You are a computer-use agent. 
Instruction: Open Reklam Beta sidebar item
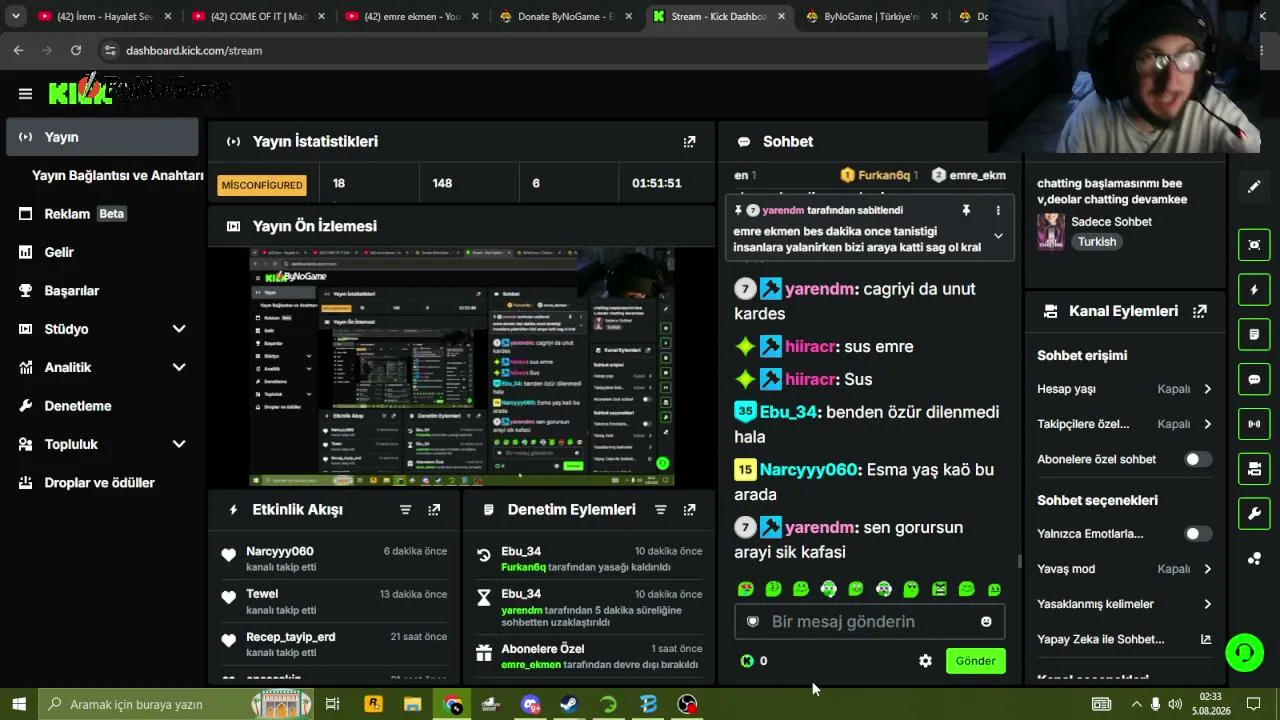coord(102,214)
